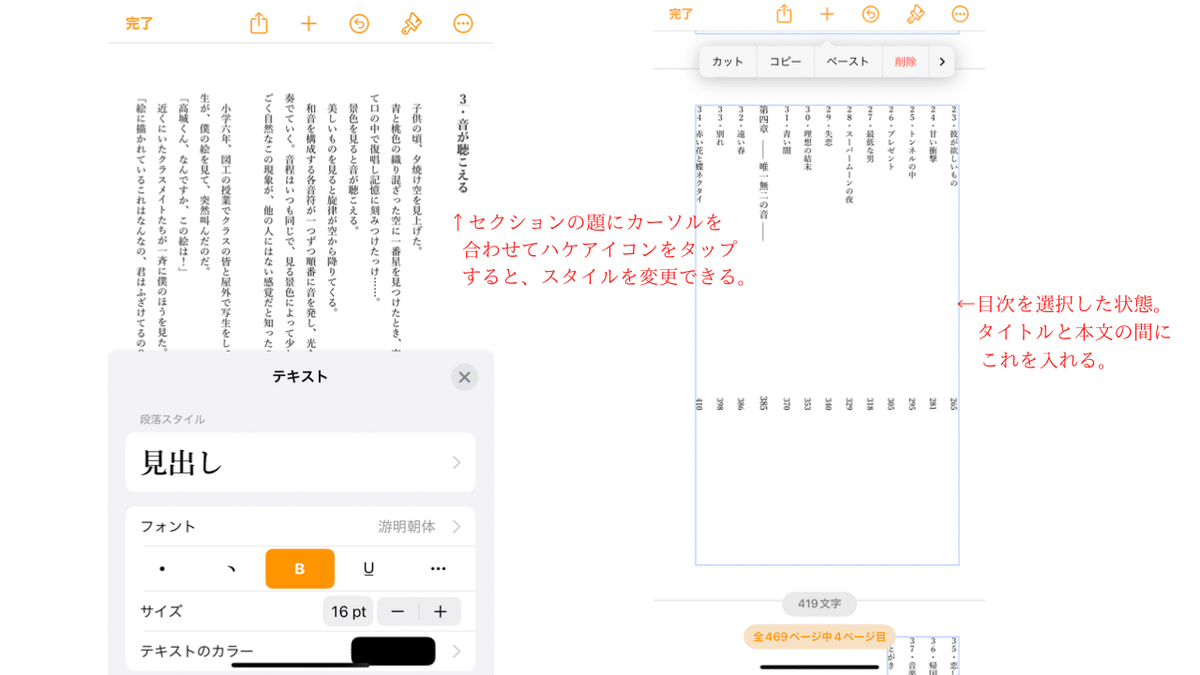The width and height of the screenshot is (1200, 675).
Task: Tap TOC entry 31・青い闇
Action: (786, 129)
